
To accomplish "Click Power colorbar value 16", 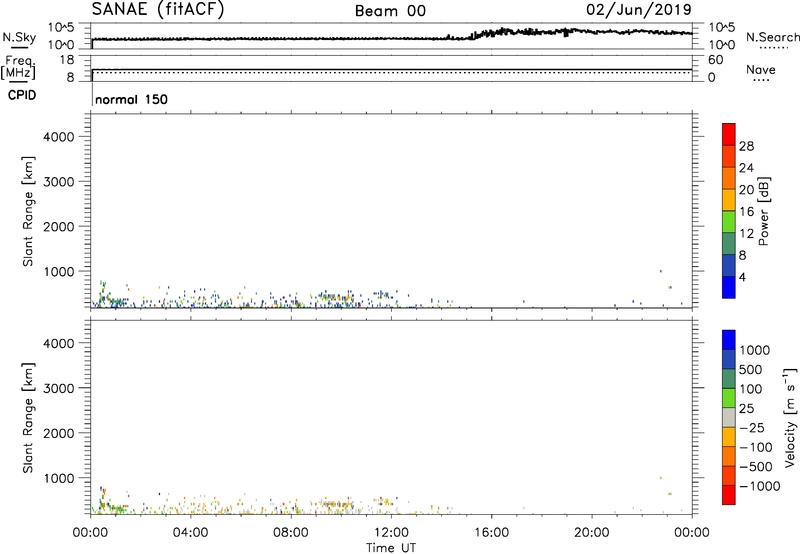I will point(746,211).
